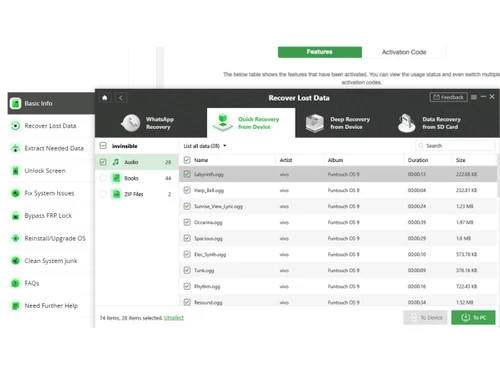The width and height of the screenshot is (500, 375).
Task: Click the Unlock Screen sidebar icon
Action: (x=15, y=171)
